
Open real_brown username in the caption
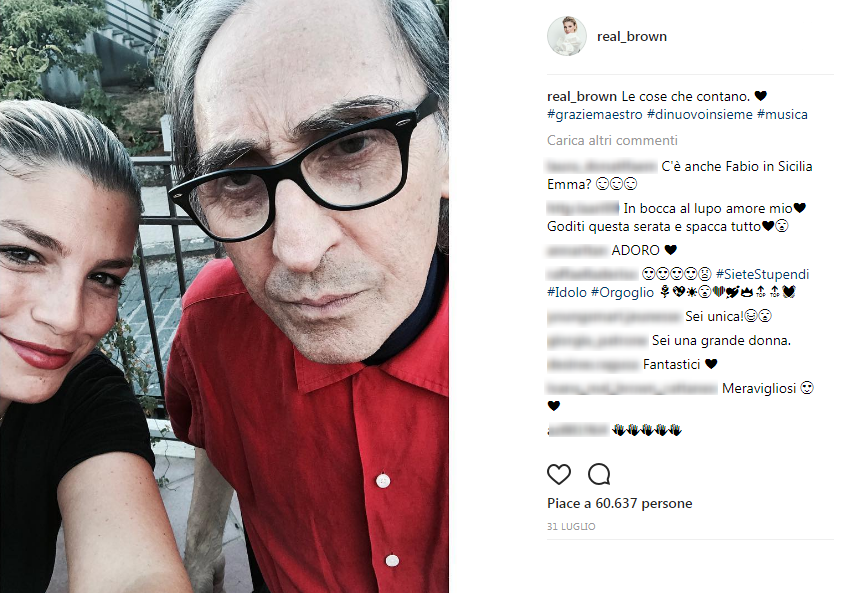(582, 97)
